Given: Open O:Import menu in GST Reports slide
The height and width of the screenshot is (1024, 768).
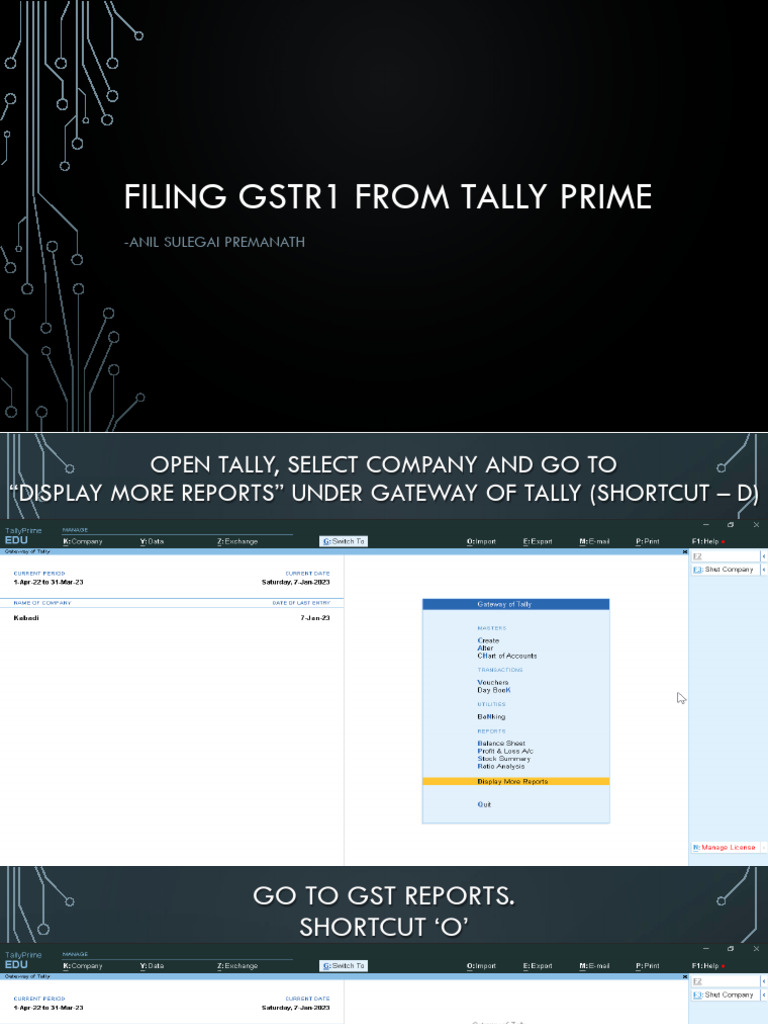Looking at the screenshot, I should (x=481, y=966).
